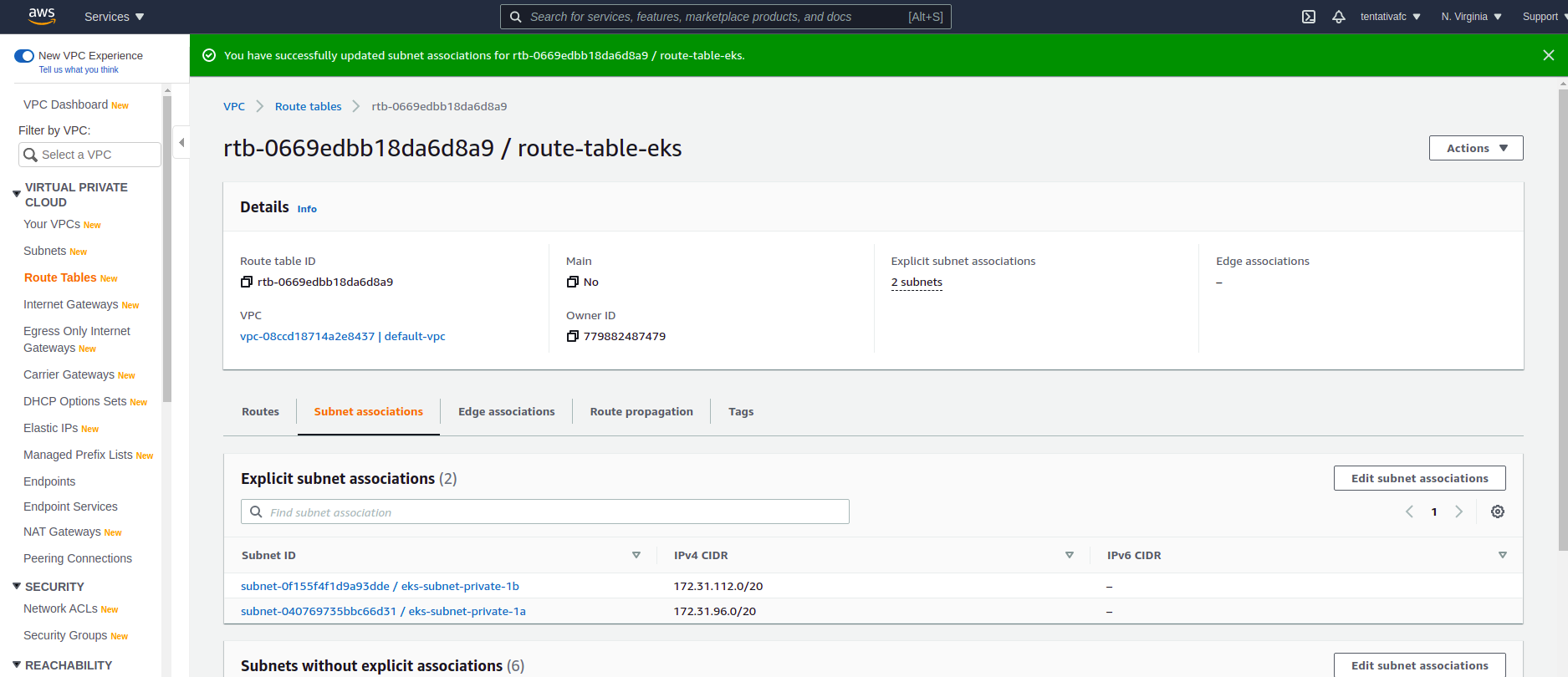The image size is (1568, 677).
Task: Collapse the Virtual Private Cloud section
Action: 17,194
